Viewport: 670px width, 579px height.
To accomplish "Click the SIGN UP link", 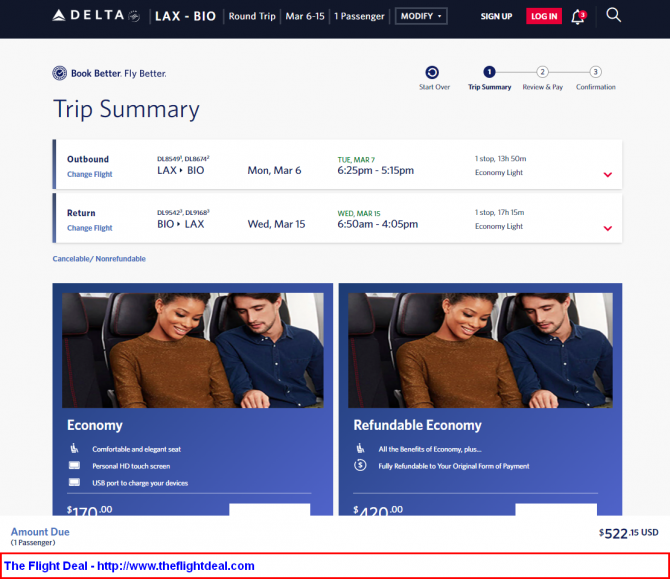I will coord(496,16).
